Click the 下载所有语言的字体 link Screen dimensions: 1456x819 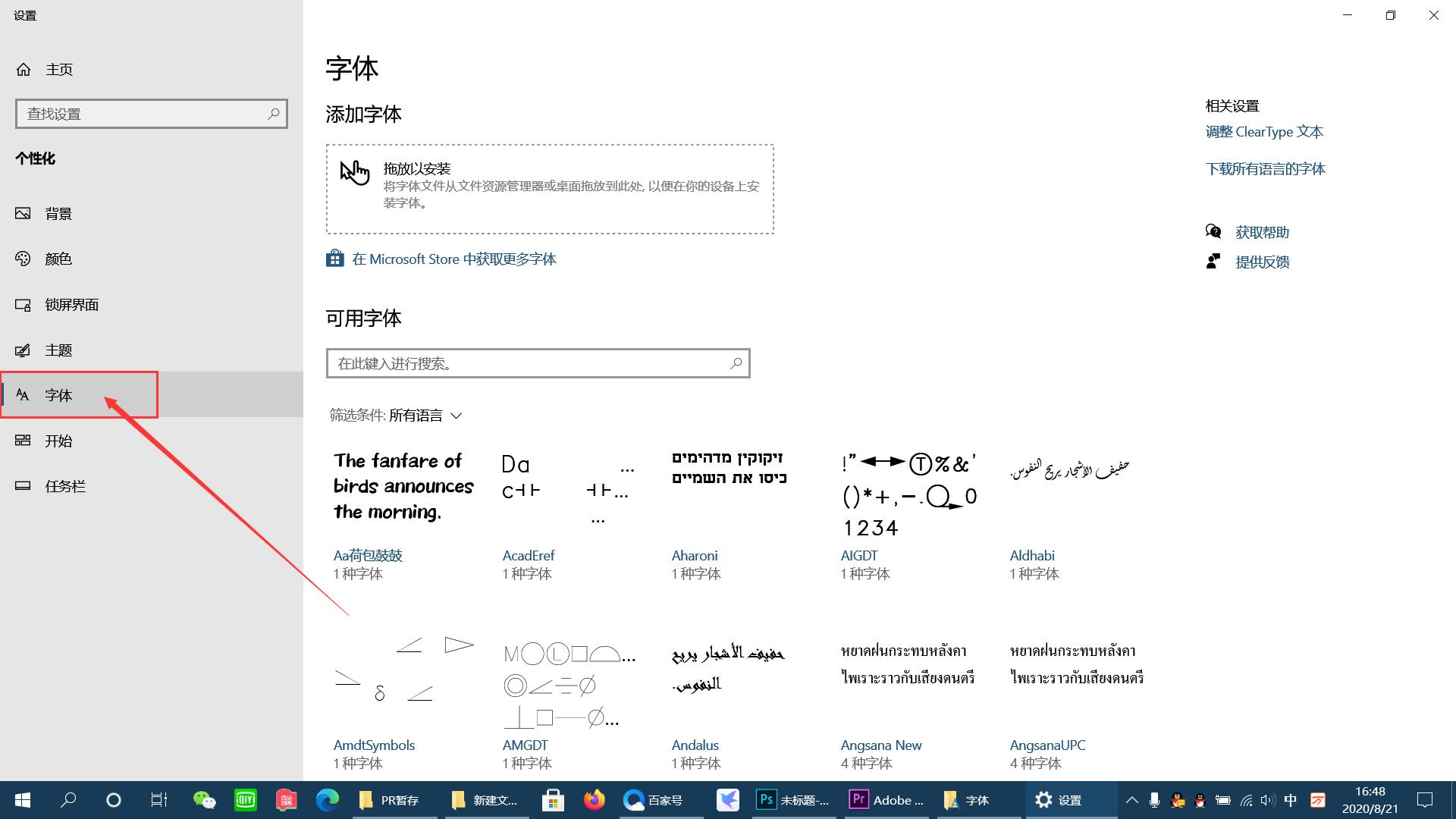pos(1265,168)
